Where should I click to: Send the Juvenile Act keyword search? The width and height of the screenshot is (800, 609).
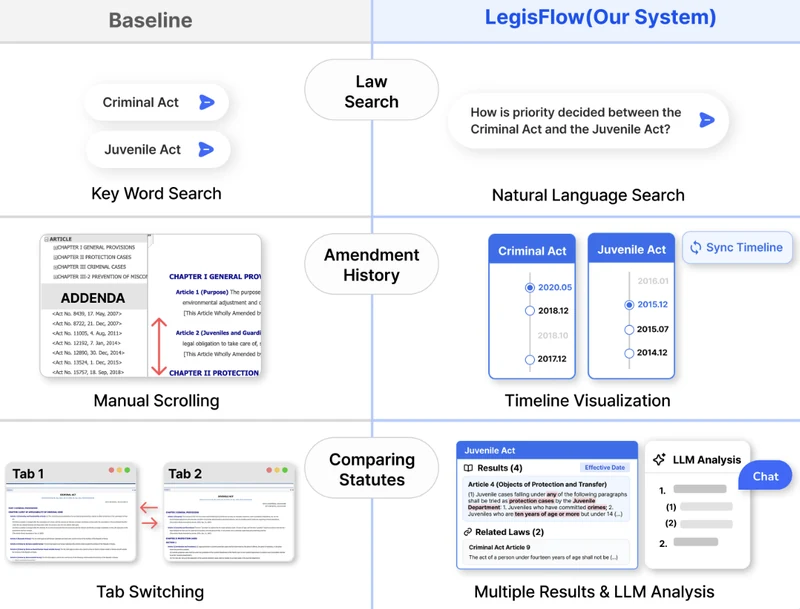tap(206, 149)
